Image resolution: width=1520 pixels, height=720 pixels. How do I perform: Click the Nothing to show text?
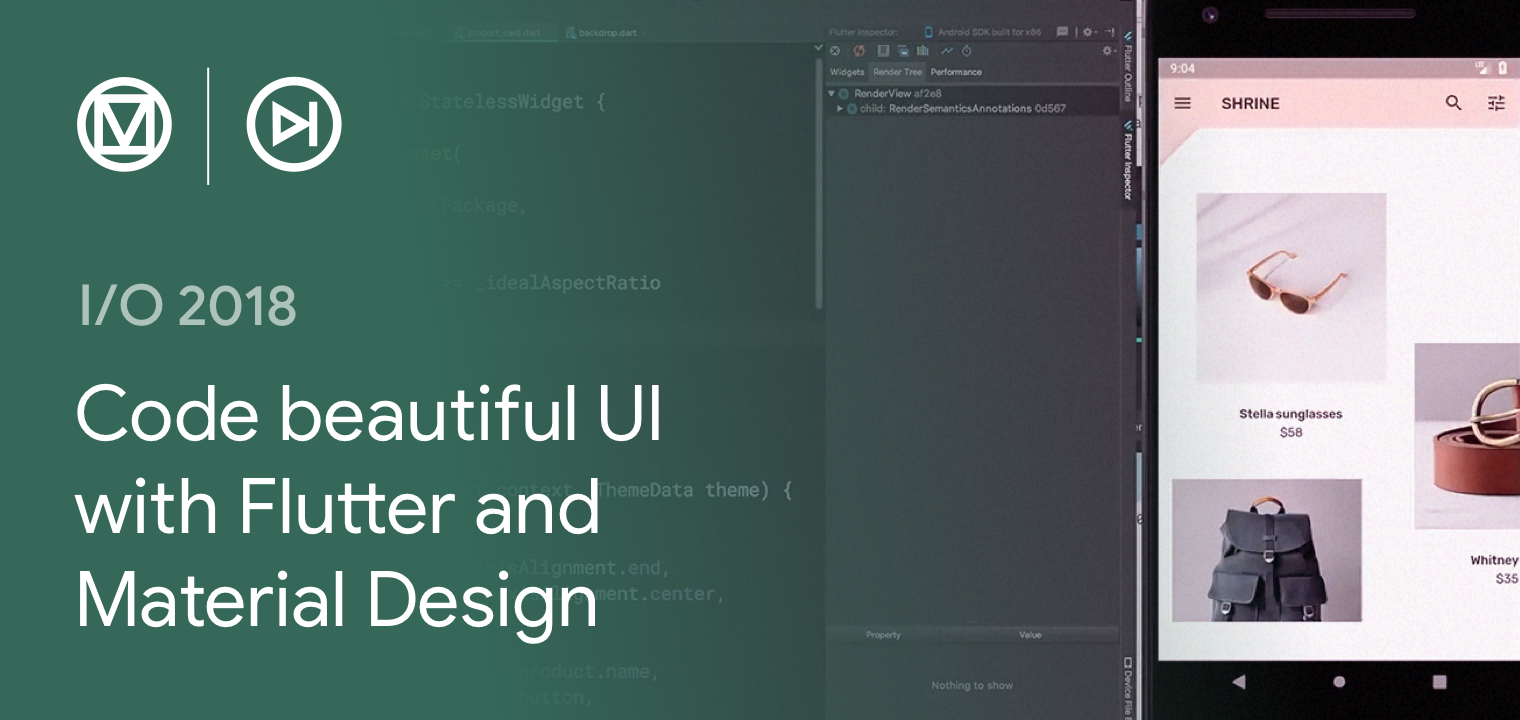click(972, 685)
